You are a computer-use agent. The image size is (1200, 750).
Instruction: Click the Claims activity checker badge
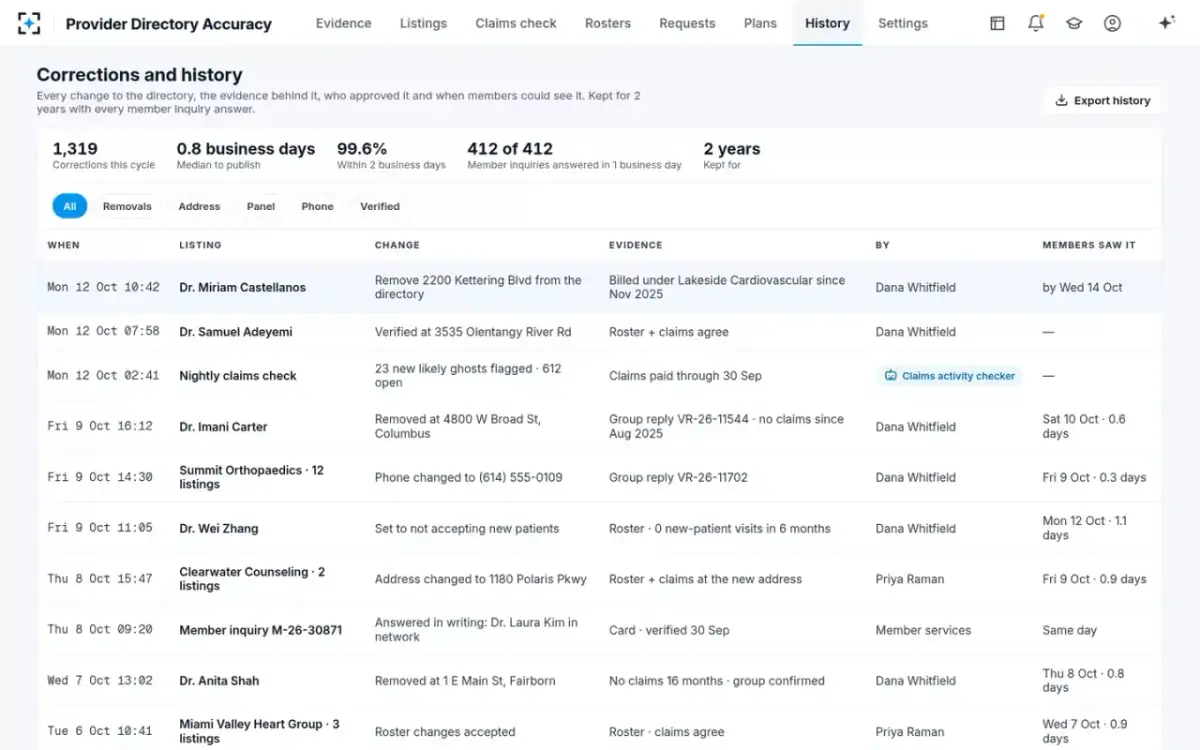click(950, 376)
